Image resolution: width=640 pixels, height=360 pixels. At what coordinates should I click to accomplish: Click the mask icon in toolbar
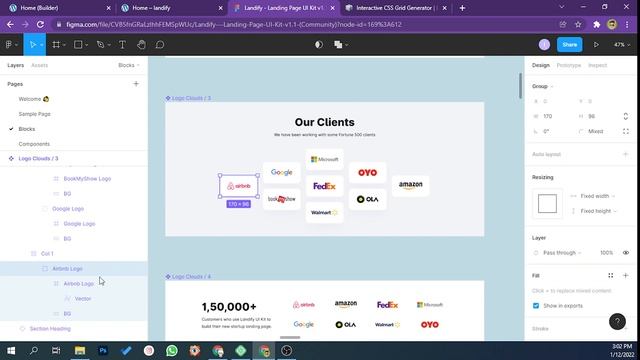pyautogui.click(x=319, y=44)
